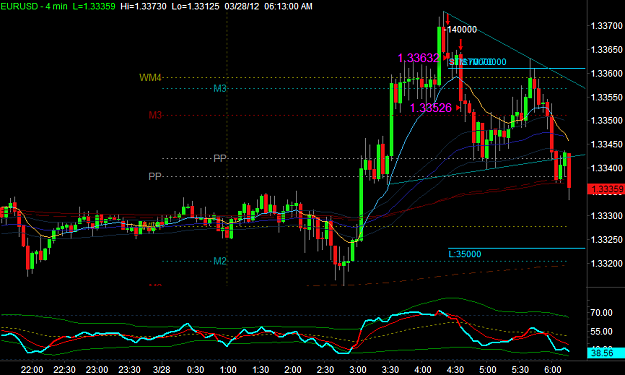Click 70.00 on the indicator scale
Viewport: 625px width, 375px height.
click(601, 313)
